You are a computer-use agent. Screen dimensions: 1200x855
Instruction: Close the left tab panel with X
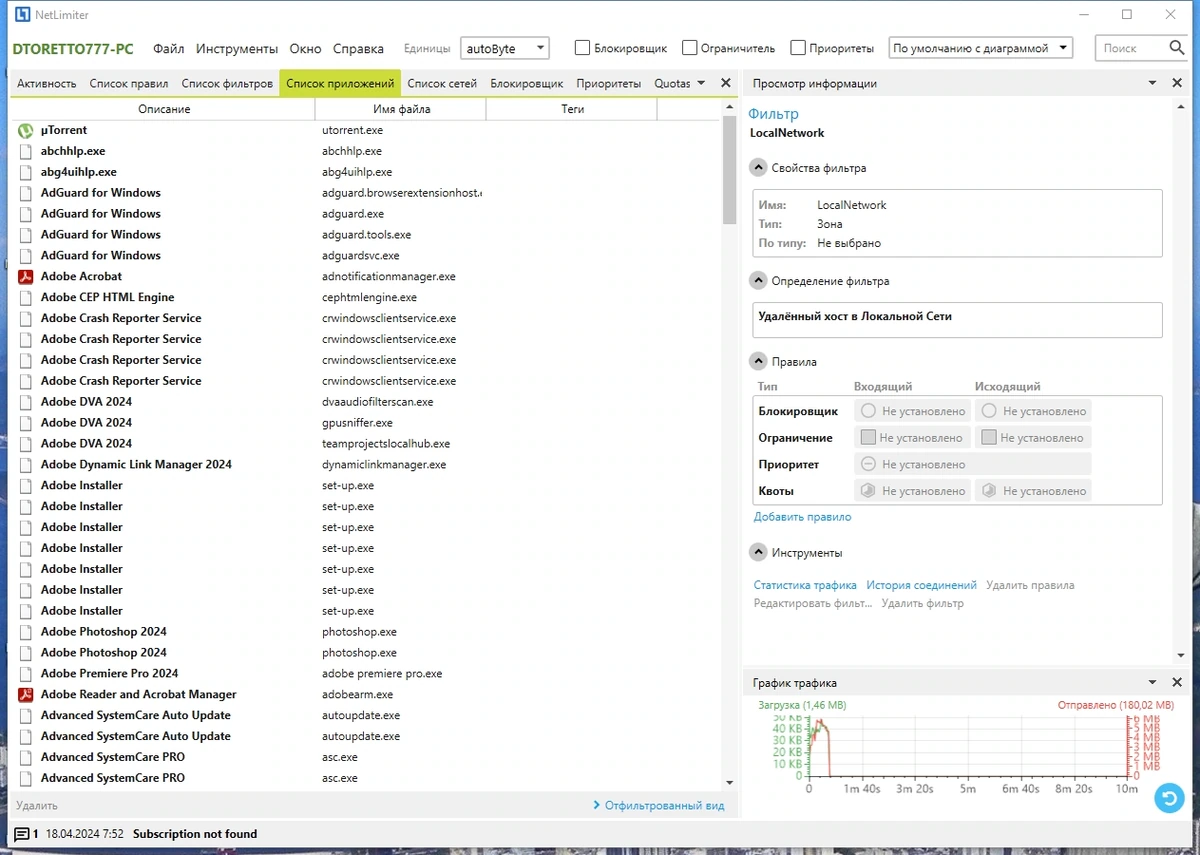pos(726,83)
